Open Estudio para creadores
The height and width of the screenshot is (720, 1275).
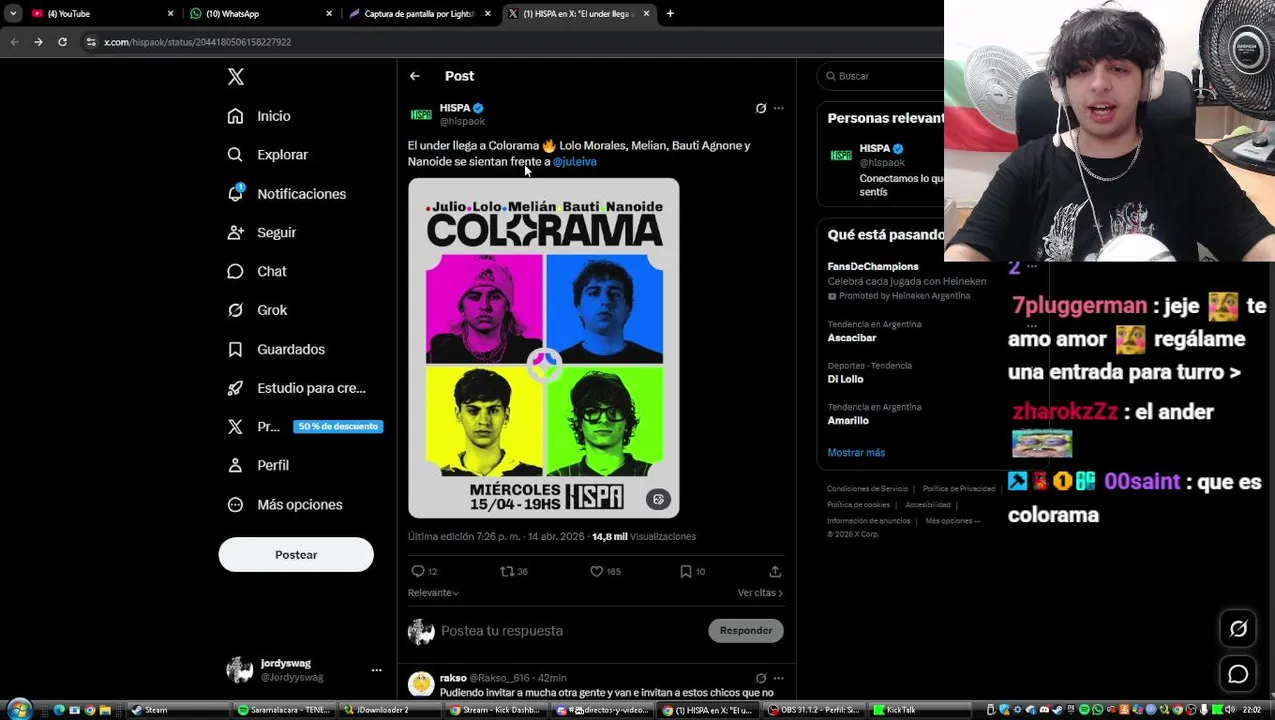pos(296,388)
